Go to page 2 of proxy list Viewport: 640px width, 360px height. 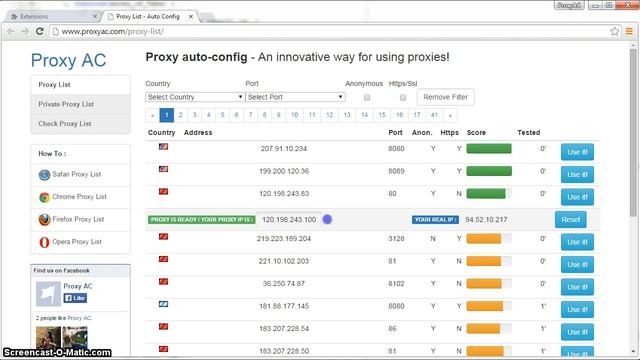(180, 115)
